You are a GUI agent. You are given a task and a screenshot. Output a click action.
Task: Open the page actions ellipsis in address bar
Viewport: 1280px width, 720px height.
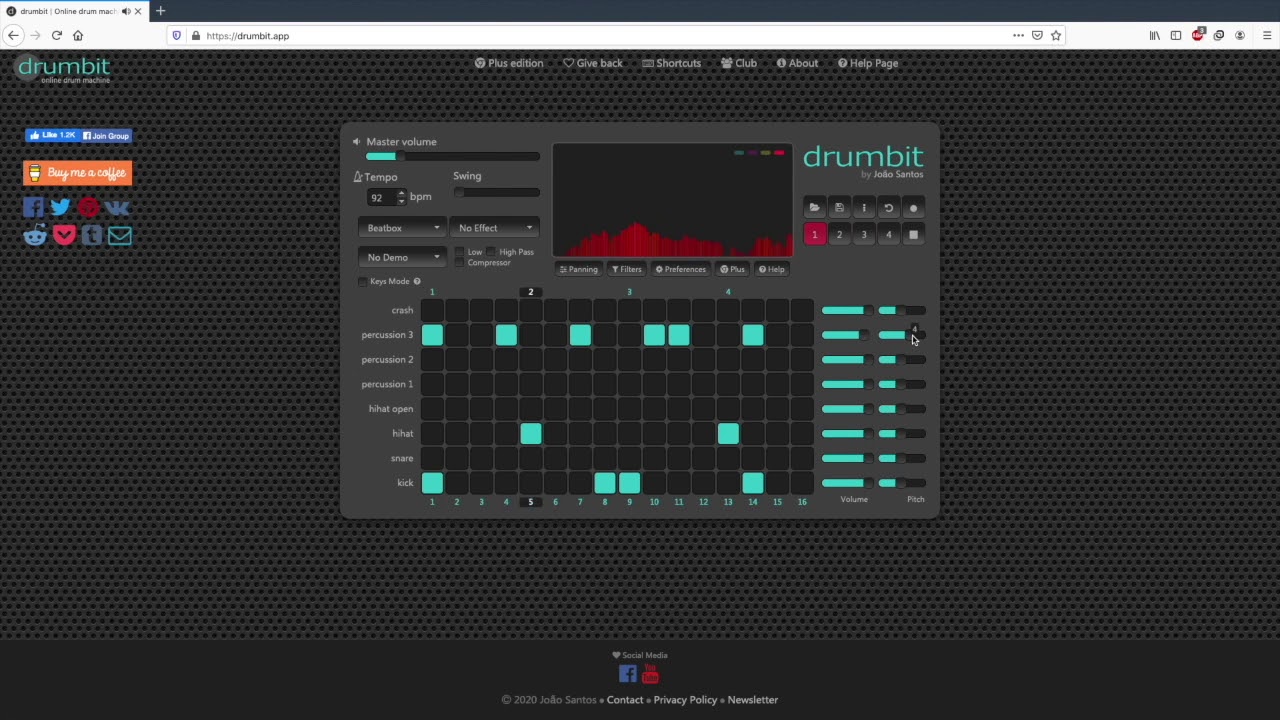1018,35
